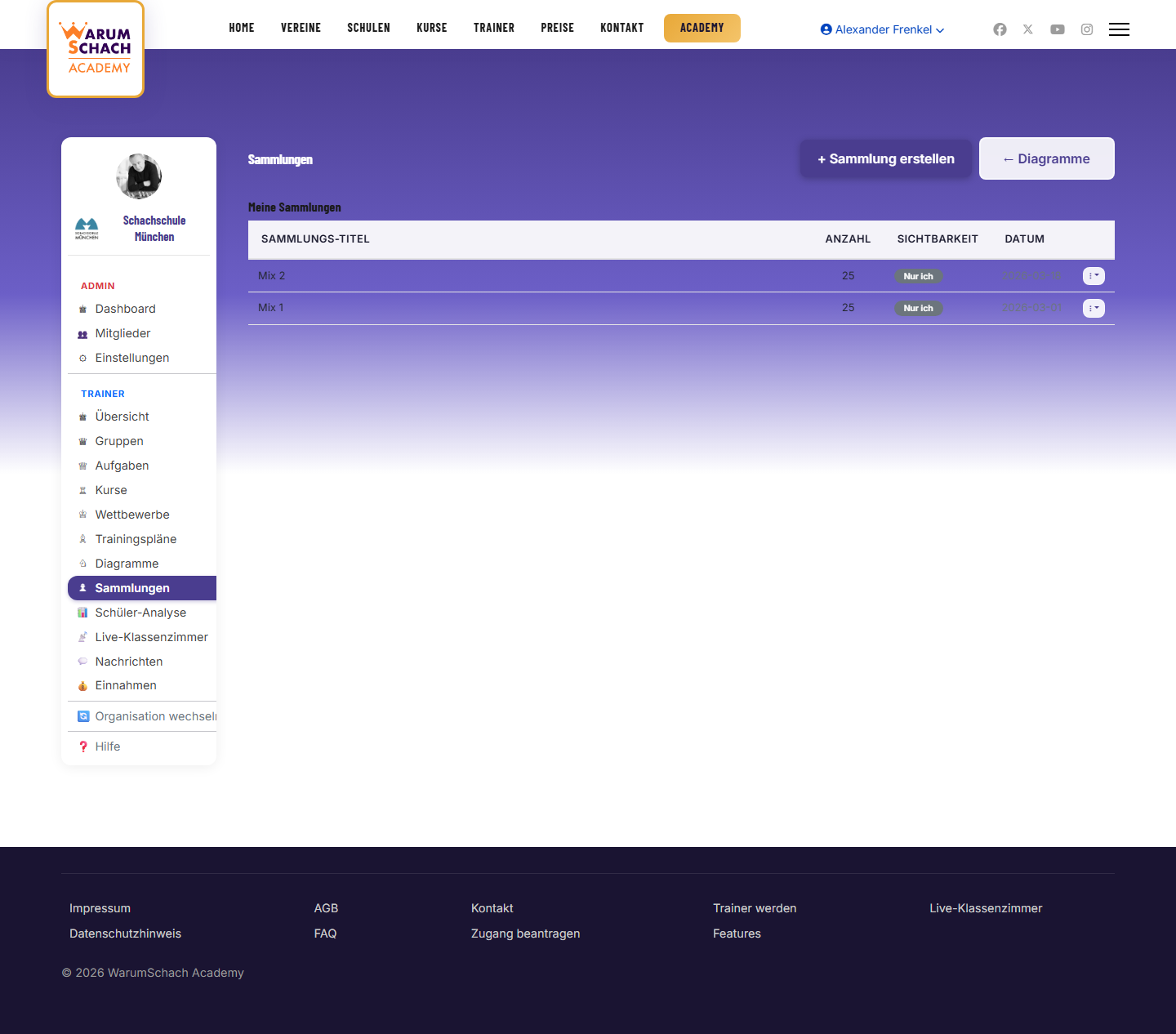This screenshot has width=1176, height=1034.
Task: Open Vereine in top navigation
Action: point(301,28)
